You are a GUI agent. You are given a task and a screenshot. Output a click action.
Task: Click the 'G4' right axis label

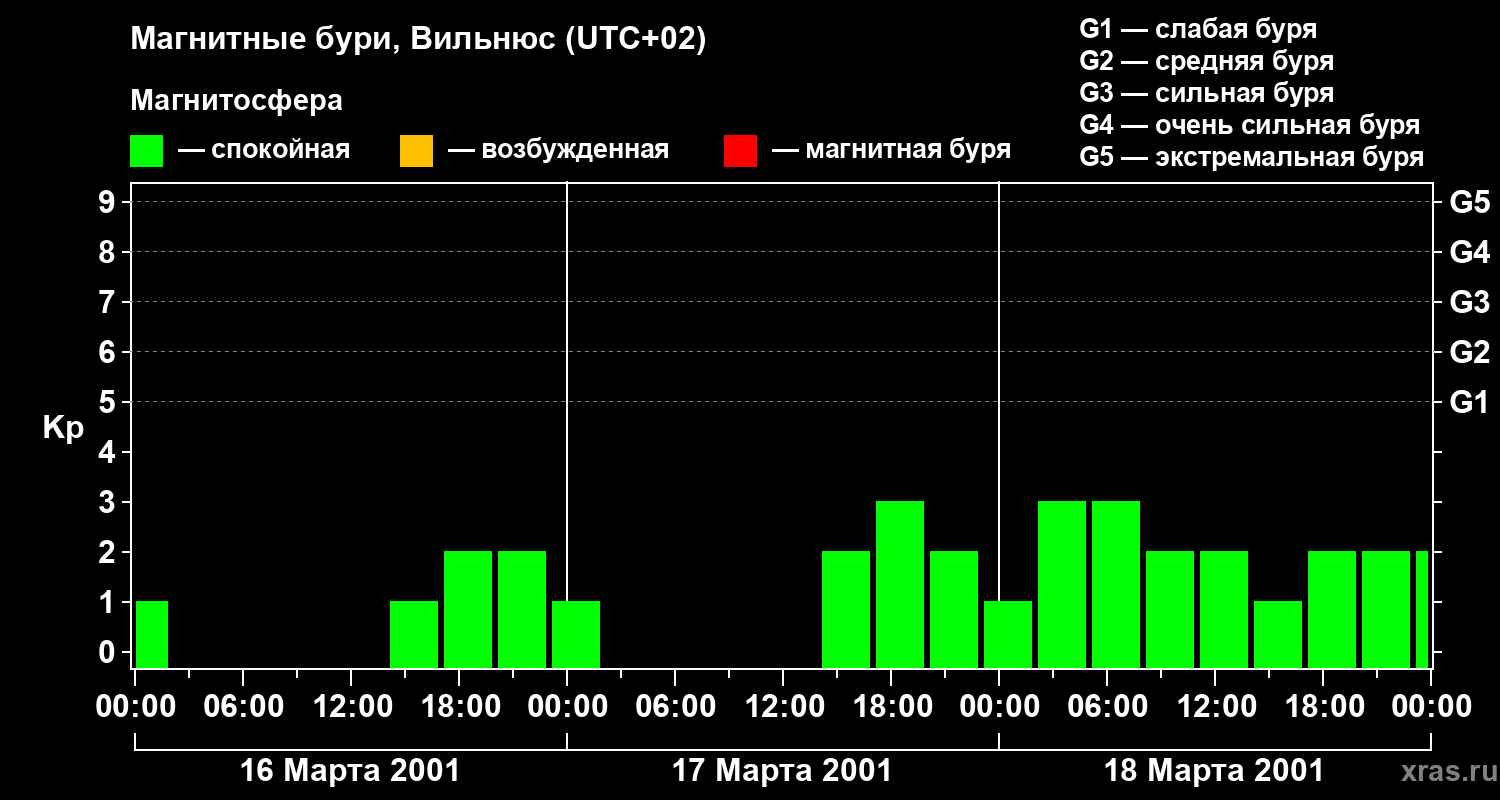tap(1469, 252)
